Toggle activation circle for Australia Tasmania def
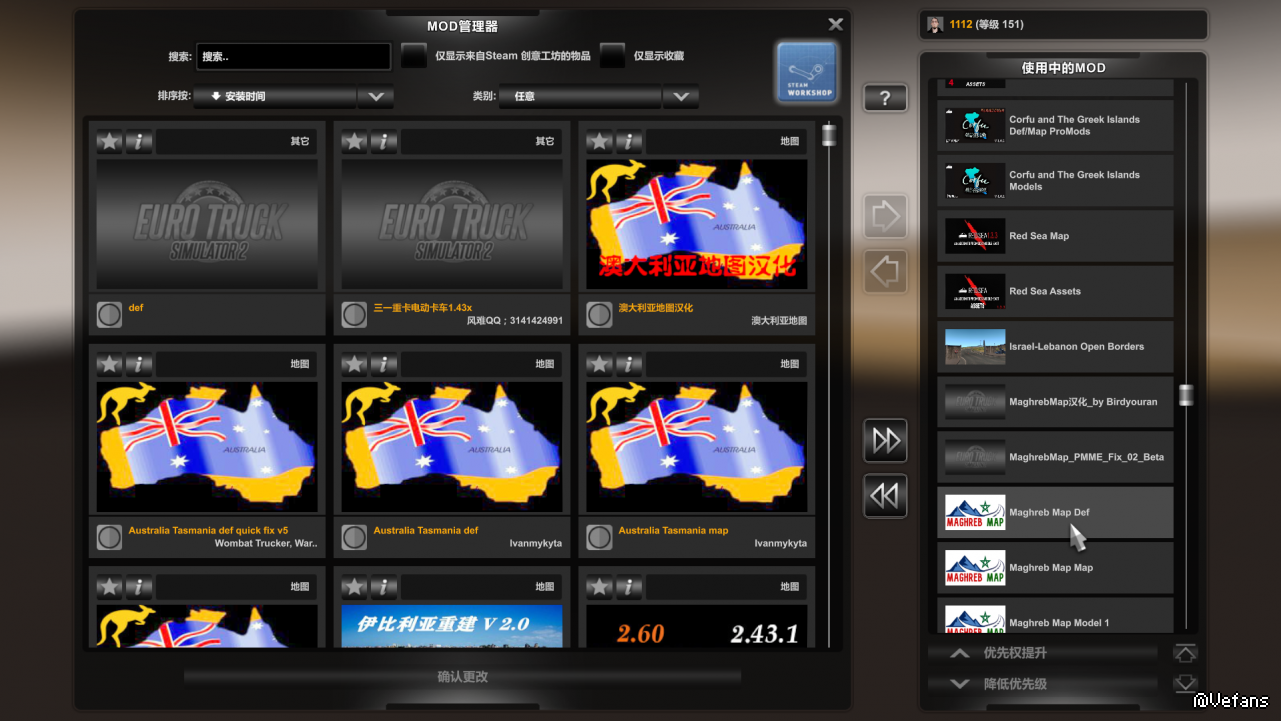Image resolution: width=1281 pixels, height=721 pixels. point(354,537)
